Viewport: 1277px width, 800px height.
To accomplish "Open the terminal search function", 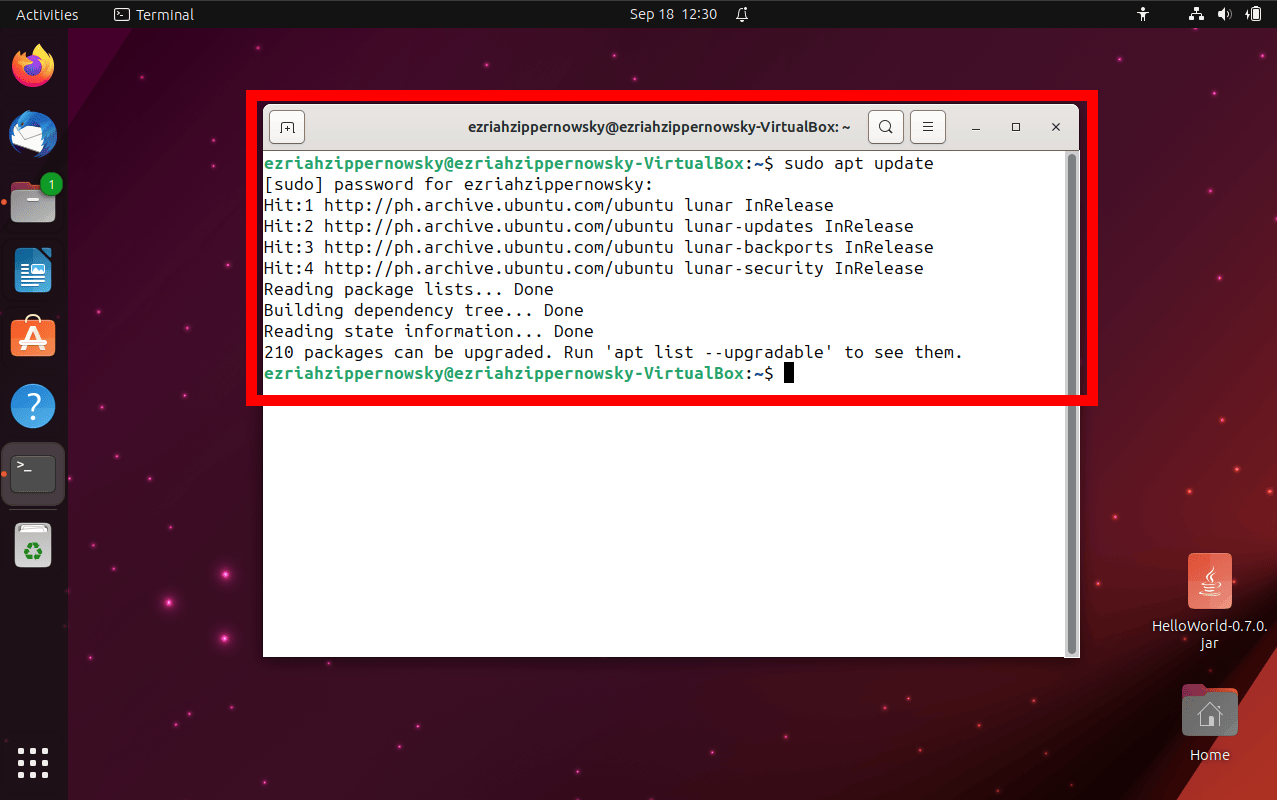I will [x=884, y=127].
